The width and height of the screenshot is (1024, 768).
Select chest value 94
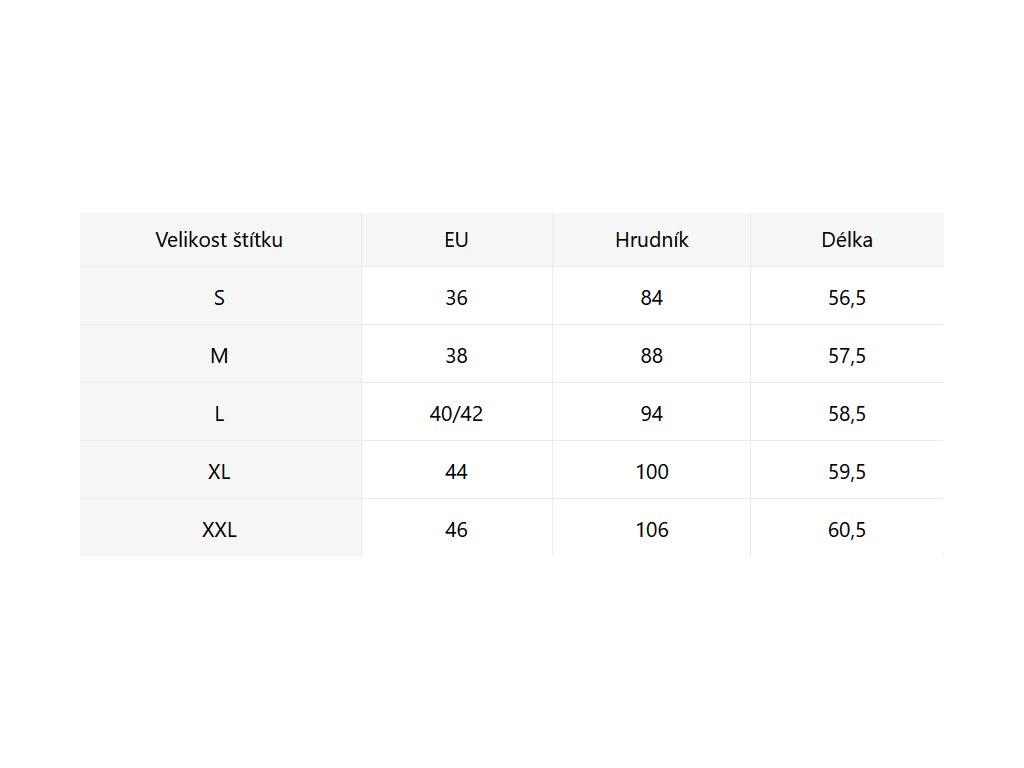pos(651,414)
